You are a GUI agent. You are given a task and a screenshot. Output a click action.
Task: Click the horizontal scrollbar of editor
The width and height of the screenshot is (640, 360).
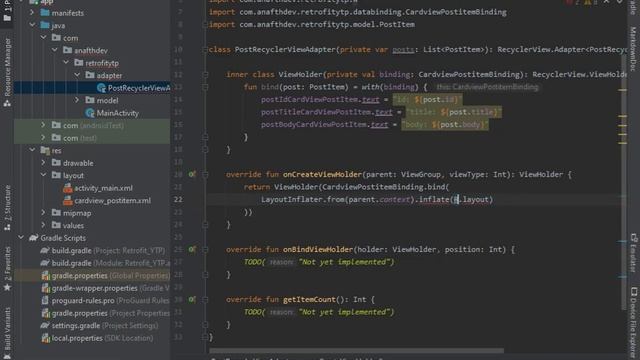[x=356, y=351]
